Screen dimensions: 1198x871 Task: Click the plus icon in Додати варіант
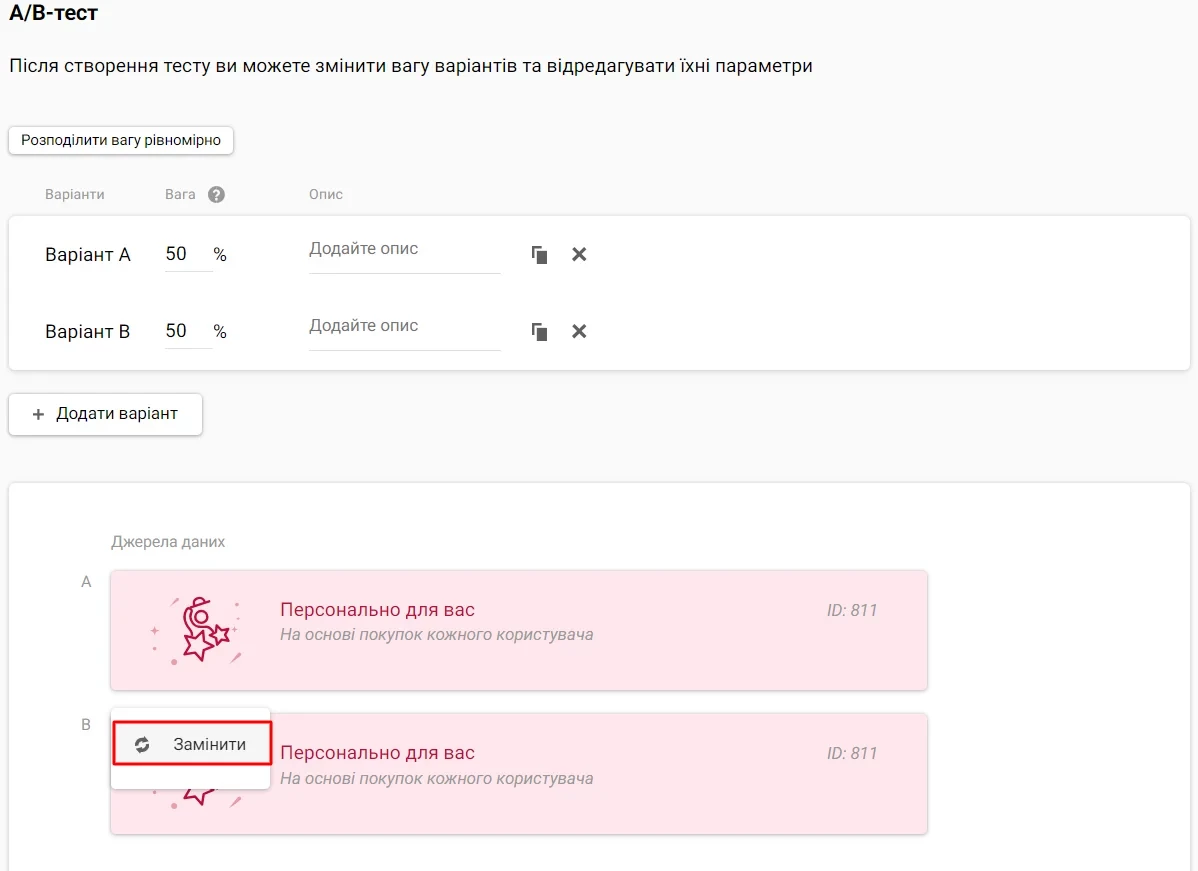(38, 414)
